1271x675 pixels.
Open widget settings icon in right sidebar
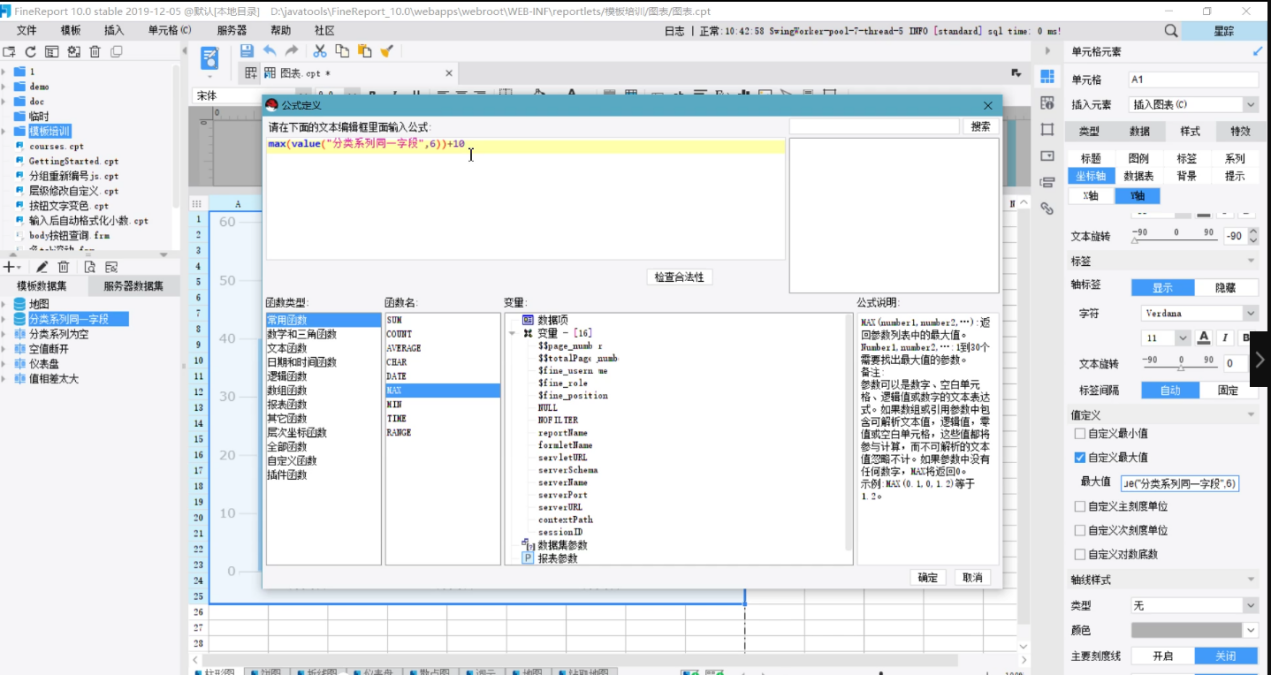pos(1047,156)
